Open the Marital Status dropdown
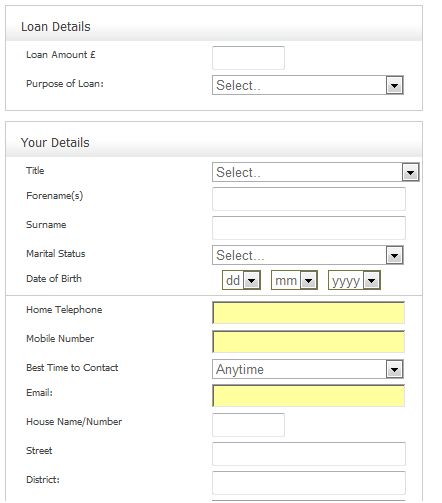The width and height of the screenshot is (442, 503). click(308, 255)
